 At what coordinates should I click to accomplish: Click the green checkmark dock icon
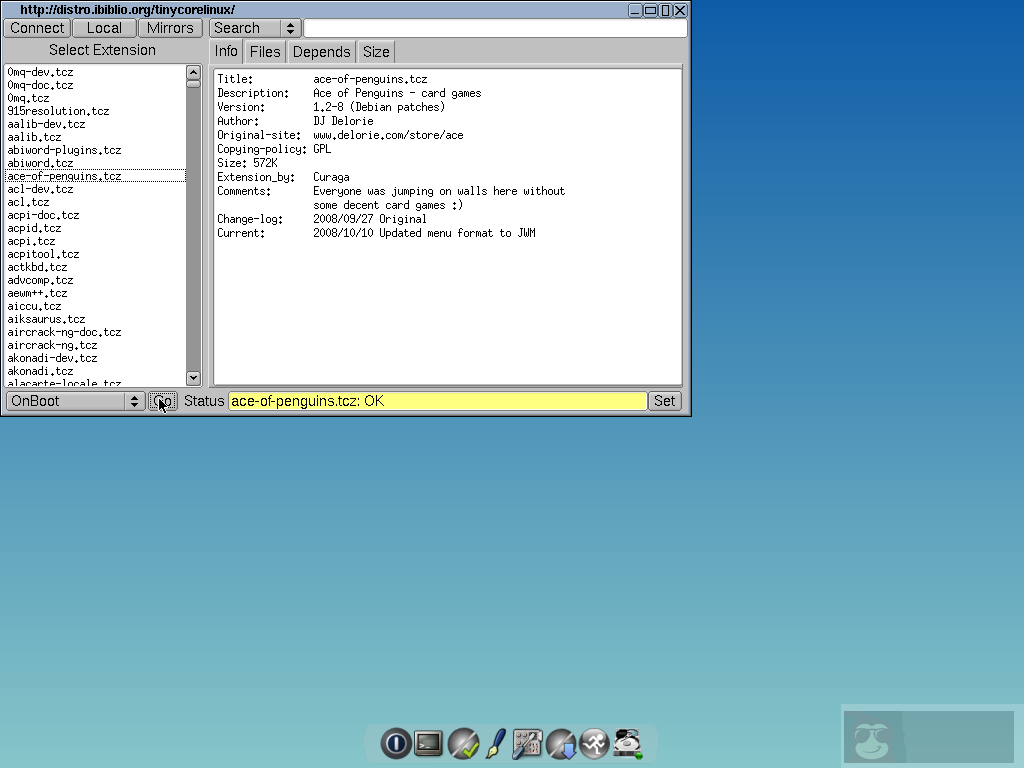[x=463, y=743]
